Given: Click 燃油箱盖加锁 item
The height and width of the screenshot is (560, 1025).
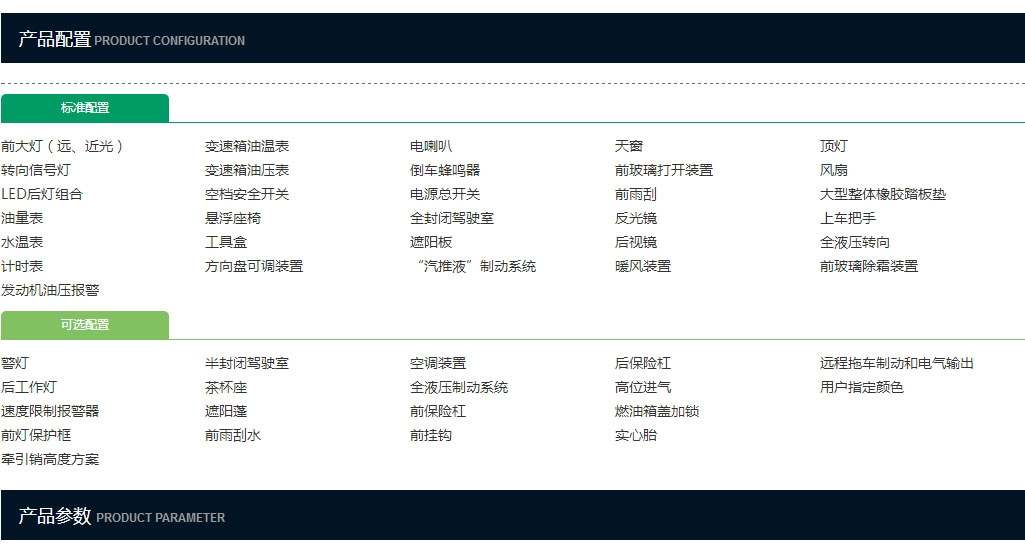Looking at the screenshot, I should tap(657, 411).
